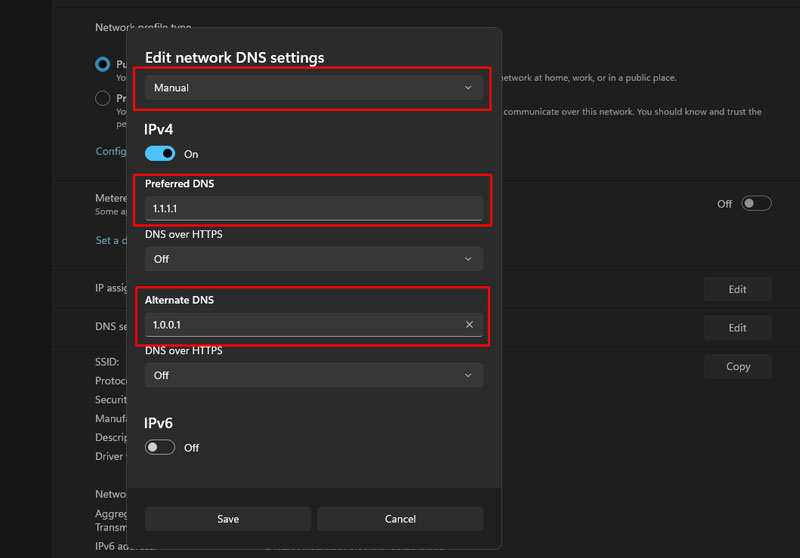Turn on the metered connection toggle

pos(756,203)
